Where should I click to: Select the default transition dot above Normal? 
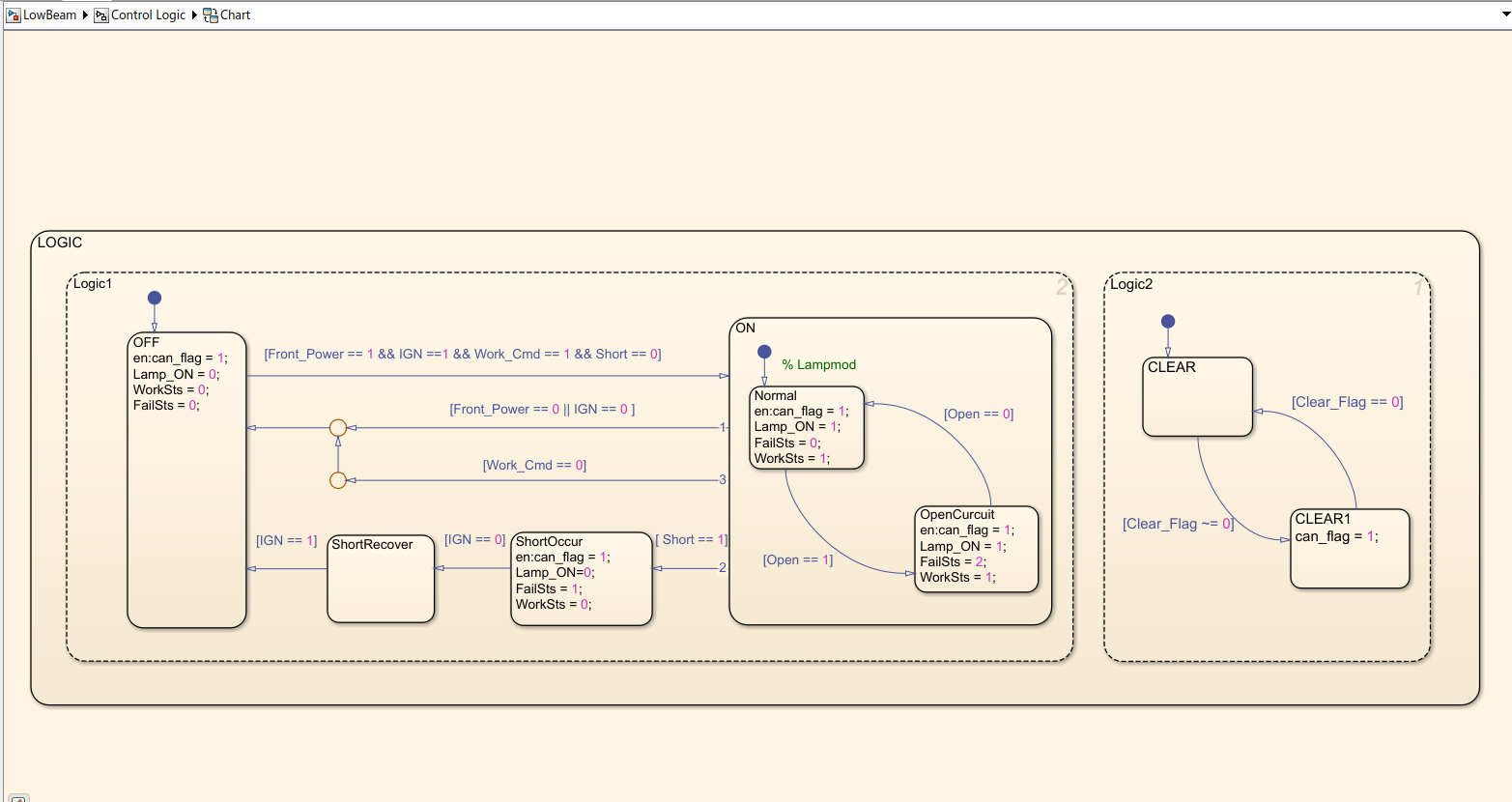pyautogui.click(x=764, y=352)
